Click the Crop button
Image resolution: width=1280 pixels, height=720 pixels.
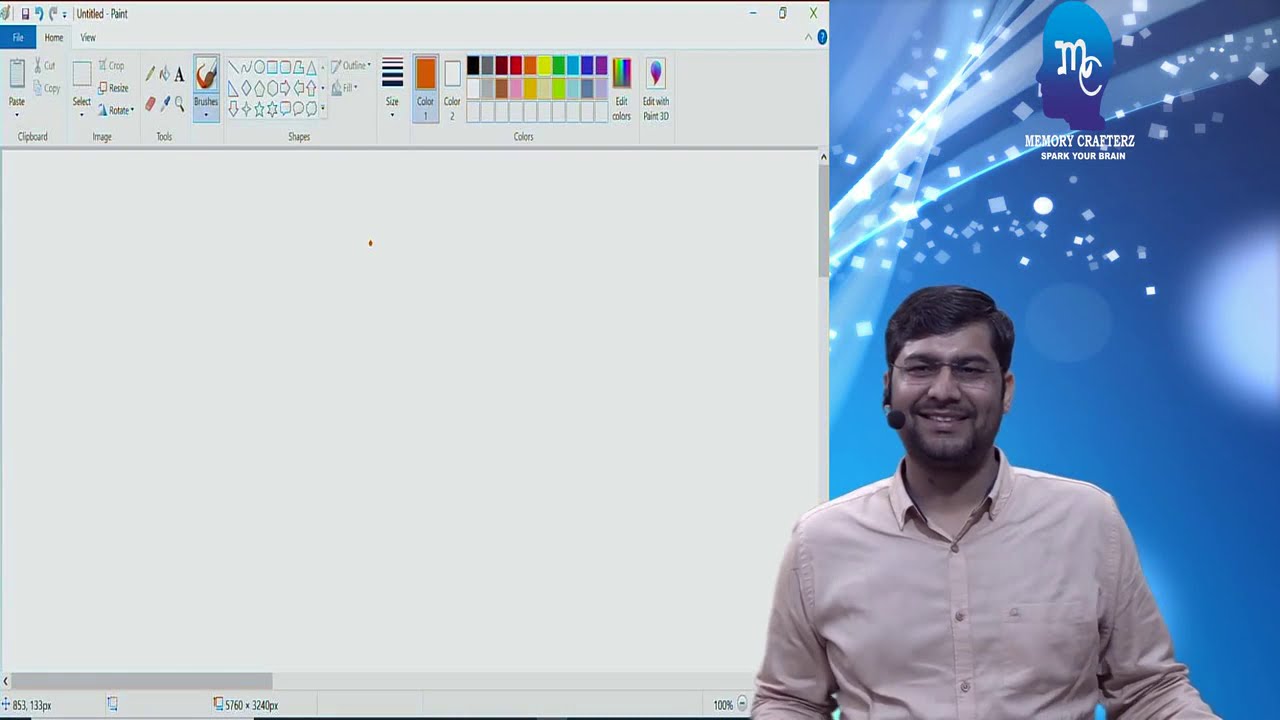110,66
